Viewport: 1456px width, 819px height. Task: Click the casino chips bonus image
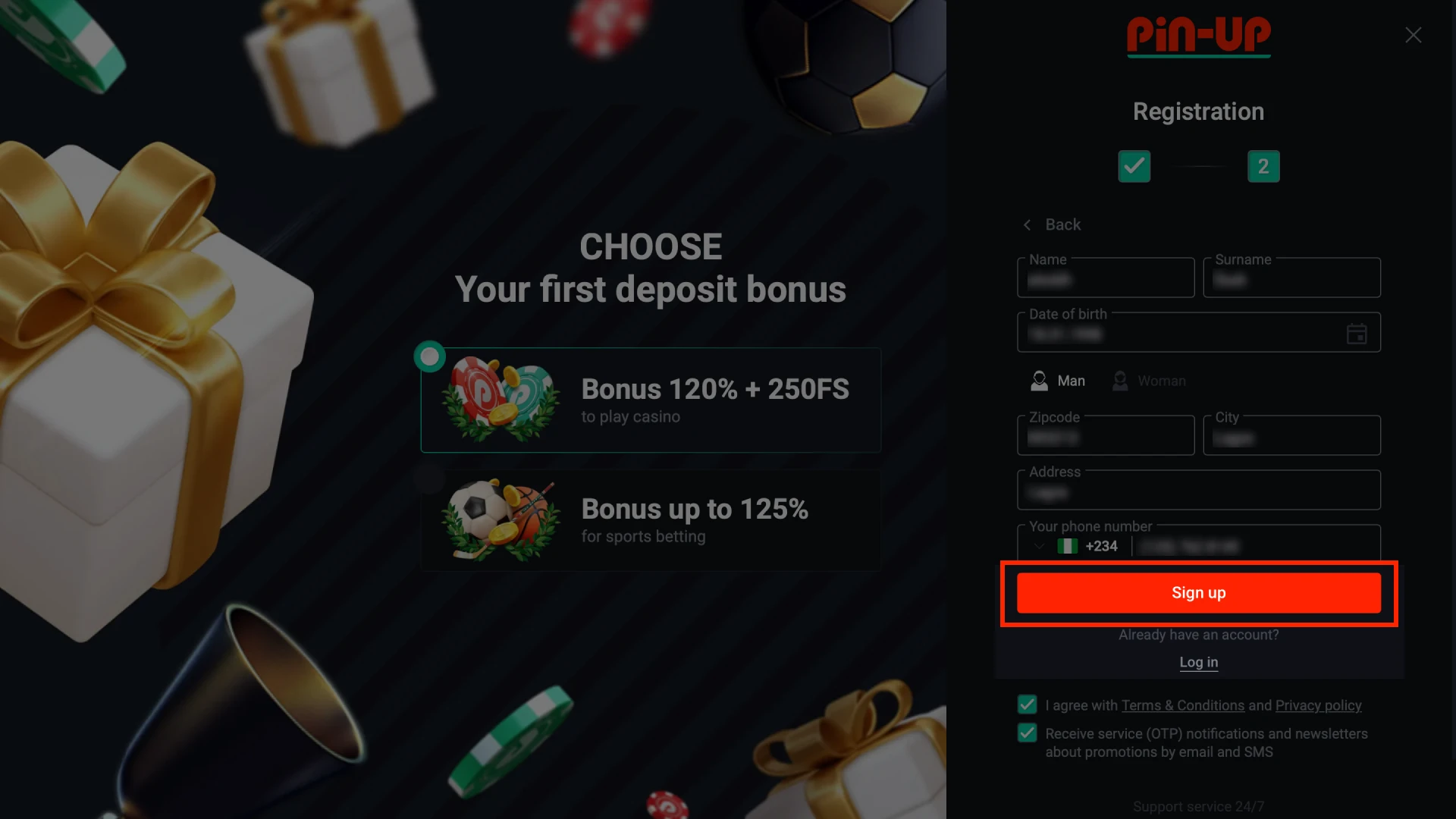501,399
